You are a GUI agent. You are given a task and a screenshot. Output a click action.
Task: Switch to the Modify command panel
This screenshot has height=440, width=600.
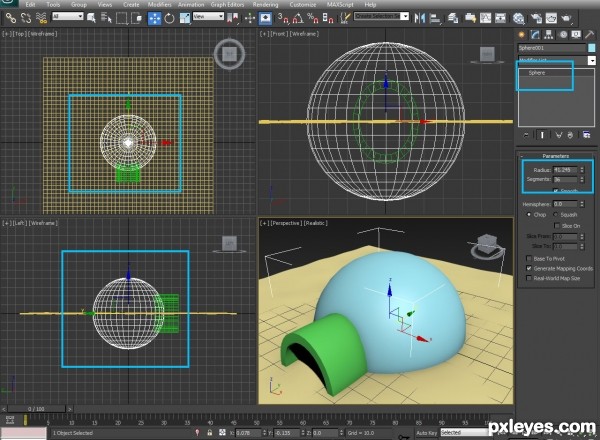point(535,35)
